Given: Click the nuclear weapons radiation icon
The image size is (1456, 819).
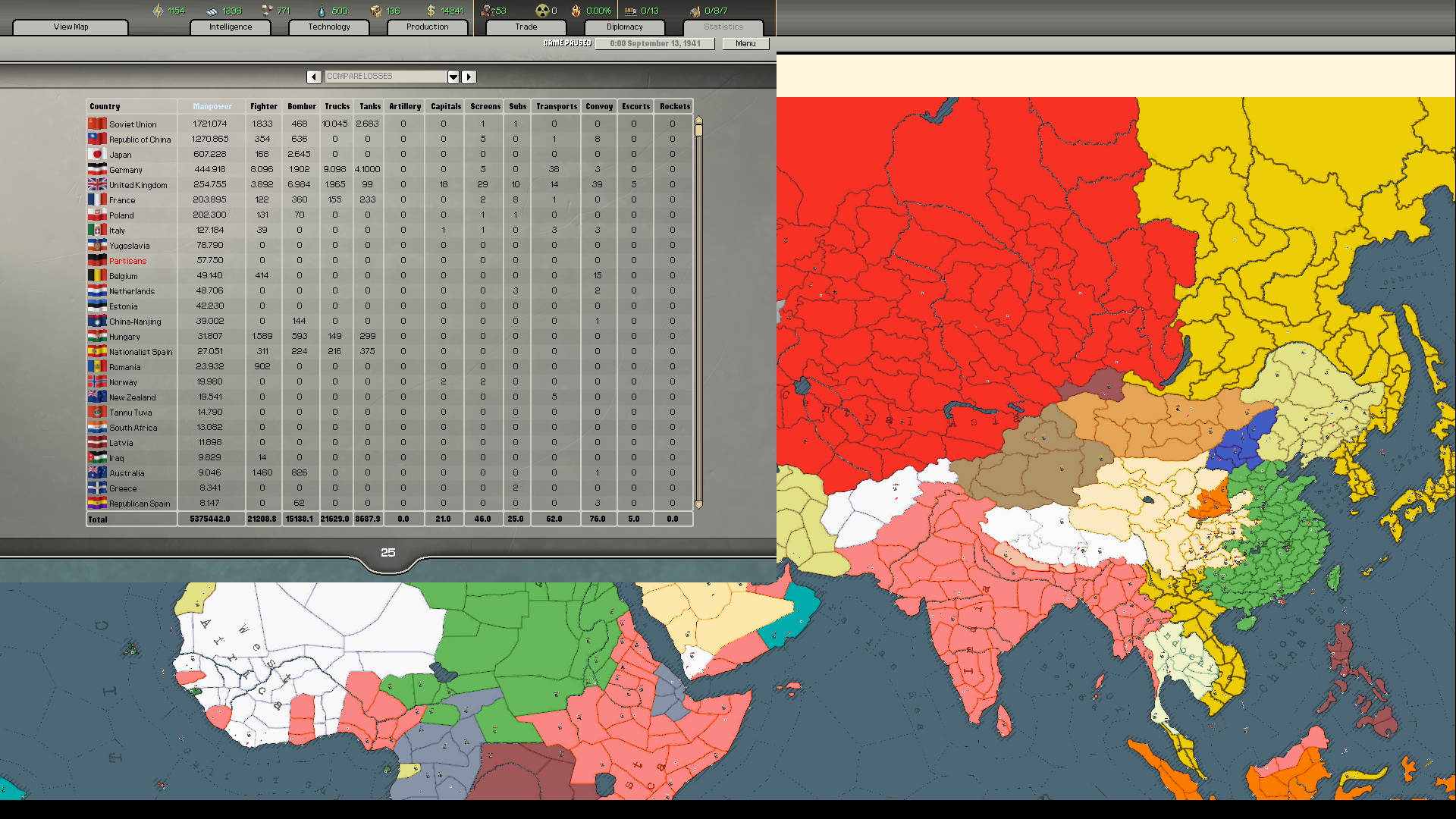Looking at the screenshot, I should point(542,11).
